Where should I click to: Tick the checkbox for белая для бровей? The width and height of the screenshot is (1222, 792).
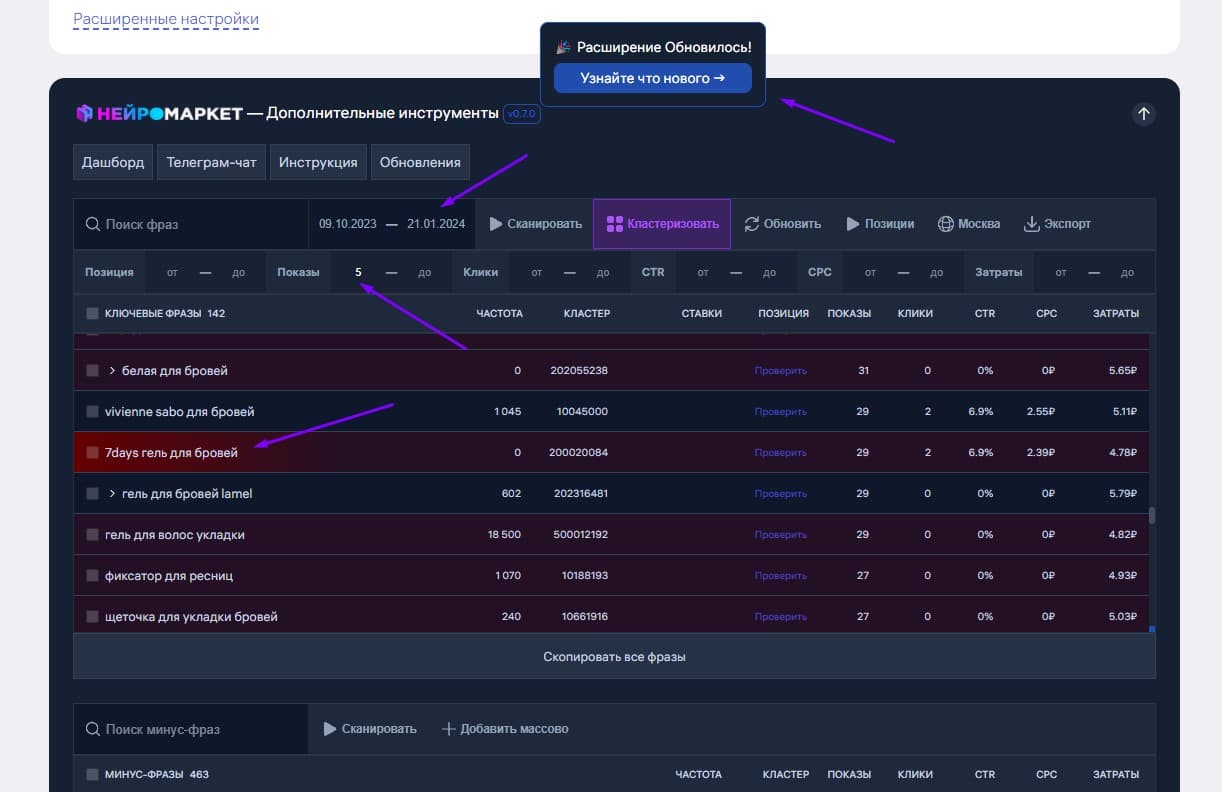tap(92, 371)
